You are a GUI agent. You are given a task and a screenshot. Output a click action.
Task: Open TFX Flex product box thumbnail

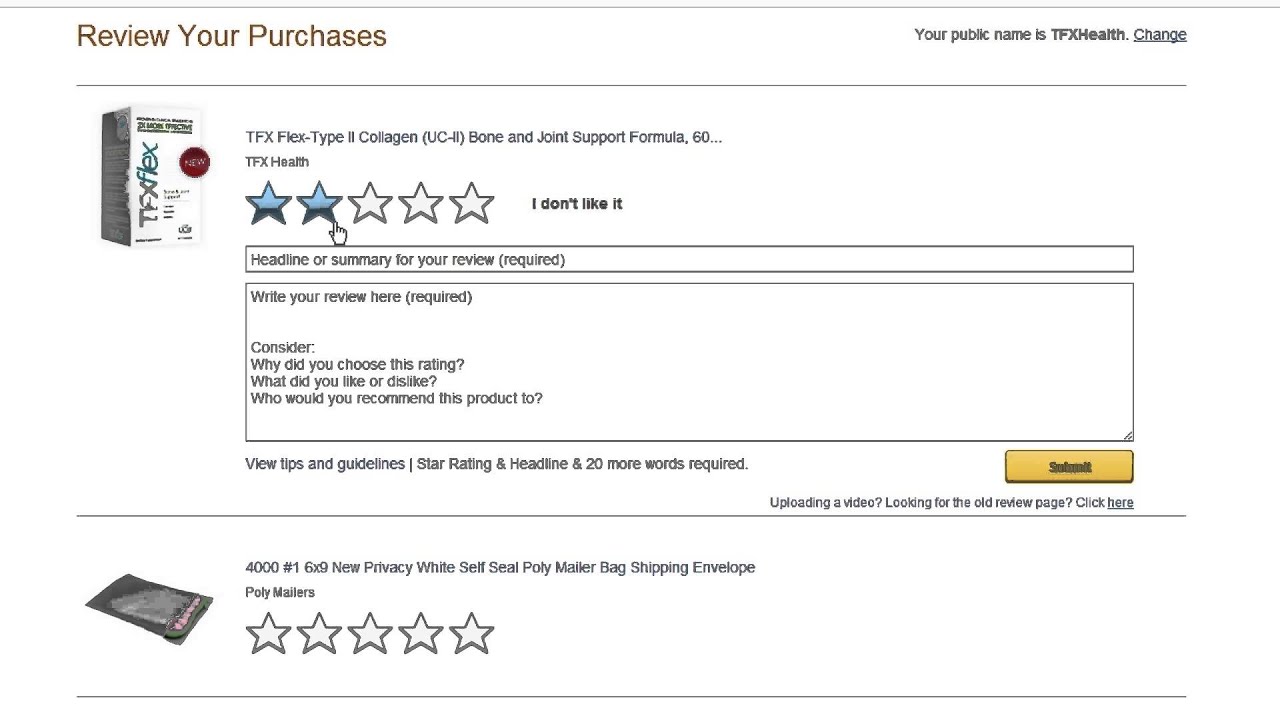152,176
